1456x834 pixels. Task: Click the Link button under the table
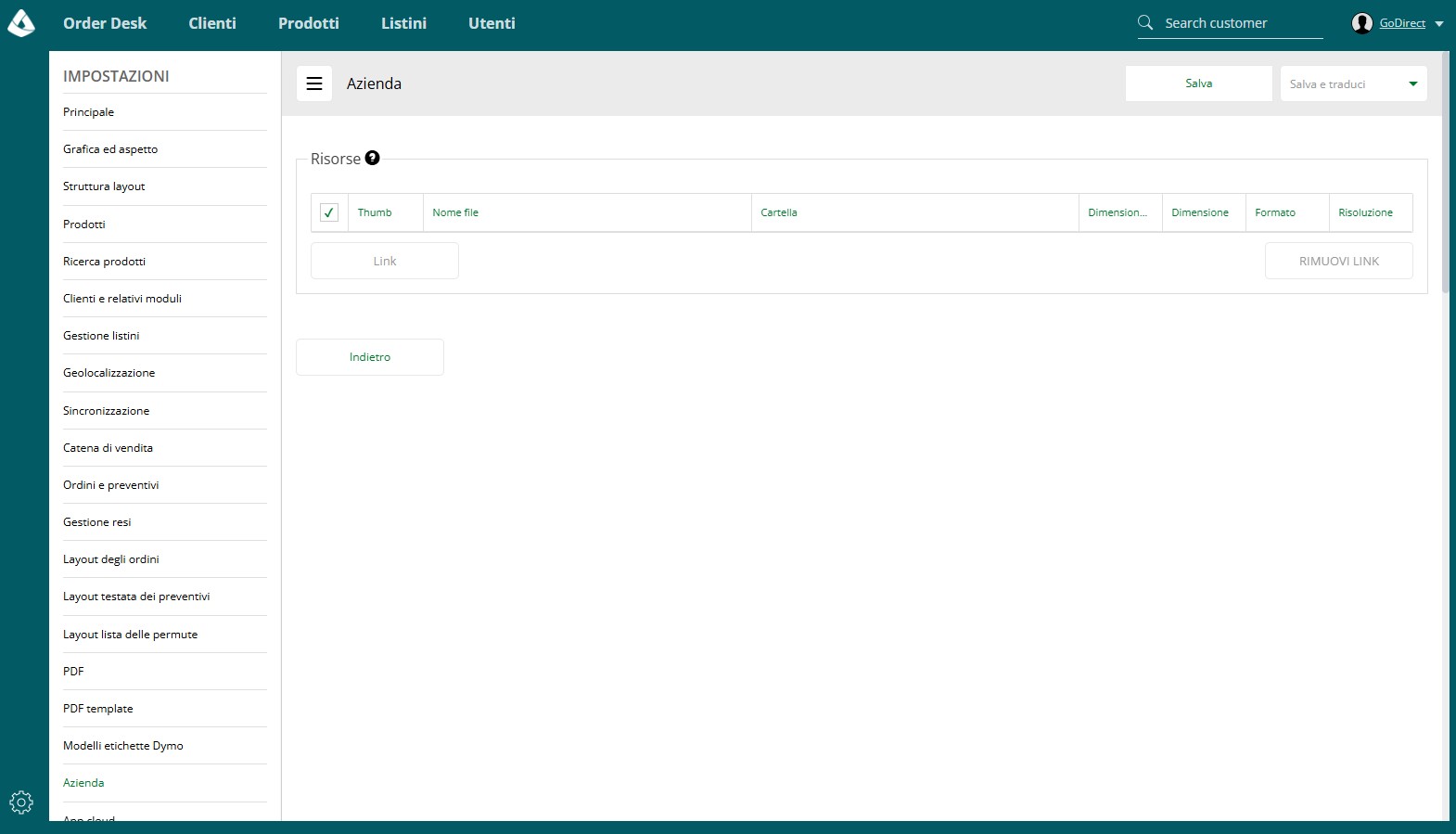(x=385, y=261)
